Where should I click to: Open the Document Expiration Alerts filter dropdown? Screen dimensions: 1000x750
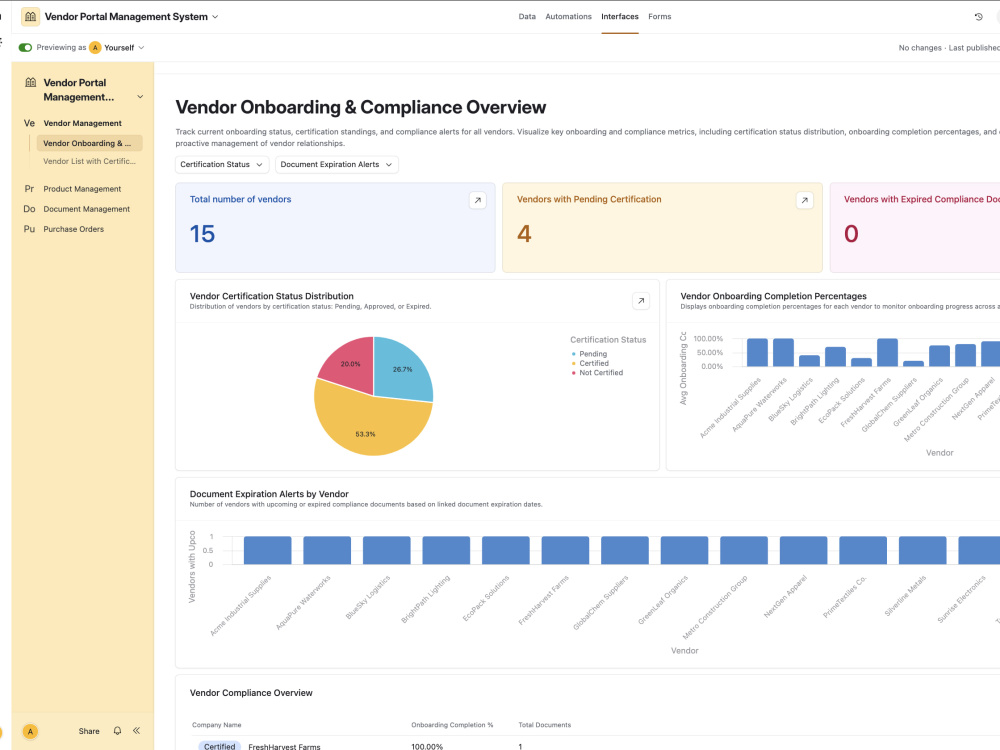click(337, 165)
